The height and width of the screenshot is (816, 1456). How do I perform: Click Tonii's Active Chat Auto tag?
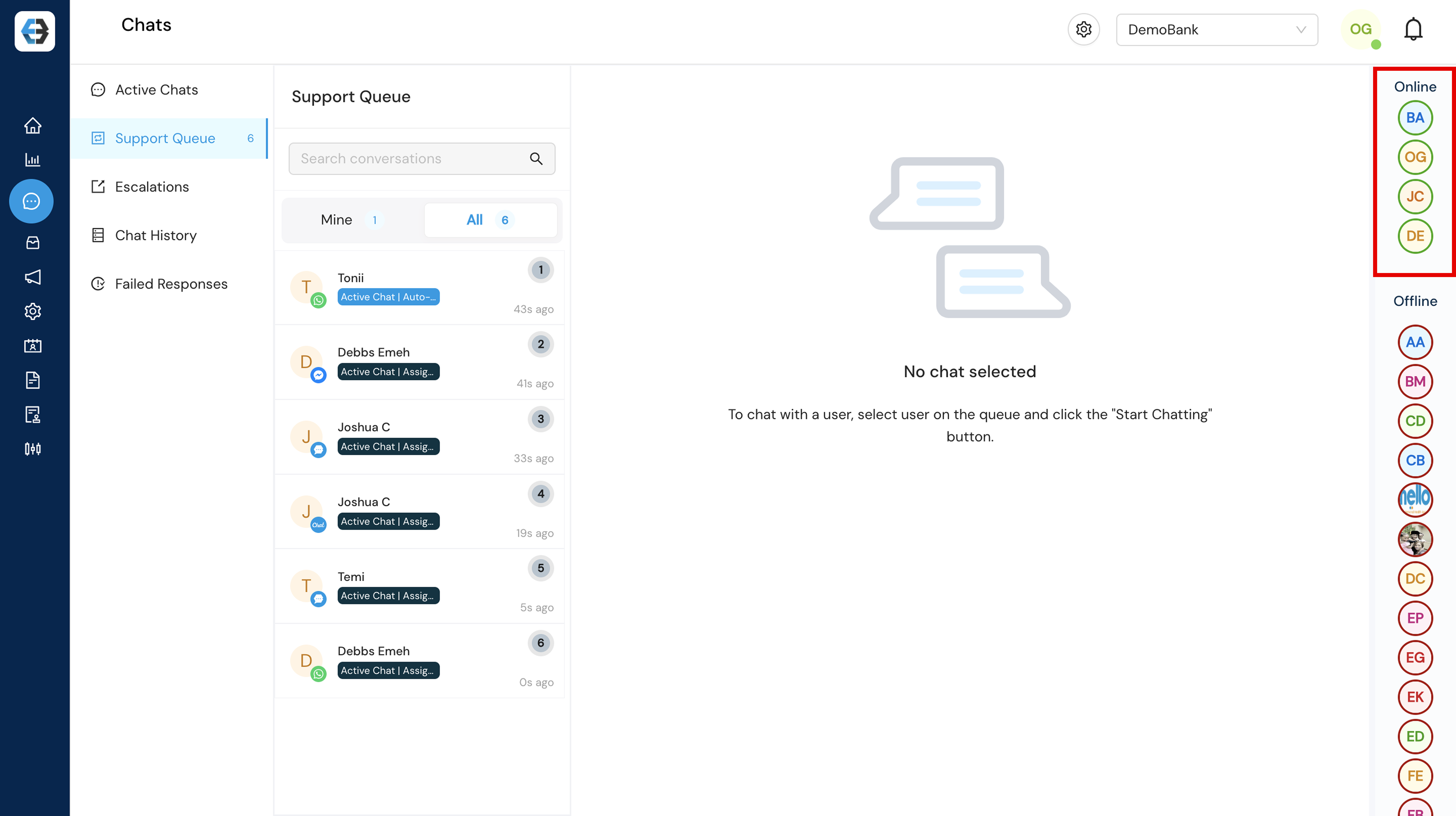tap(388, 297)
